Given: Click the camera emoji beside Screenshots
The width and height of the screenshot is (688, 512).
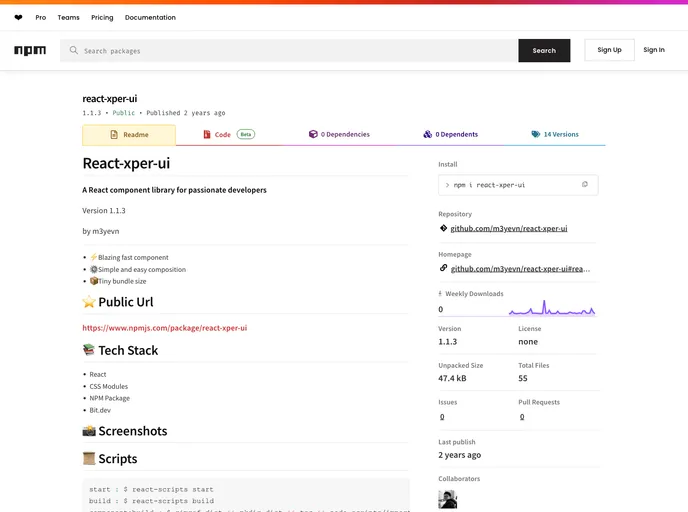Looking at the screenshot, I should [89, 431].
